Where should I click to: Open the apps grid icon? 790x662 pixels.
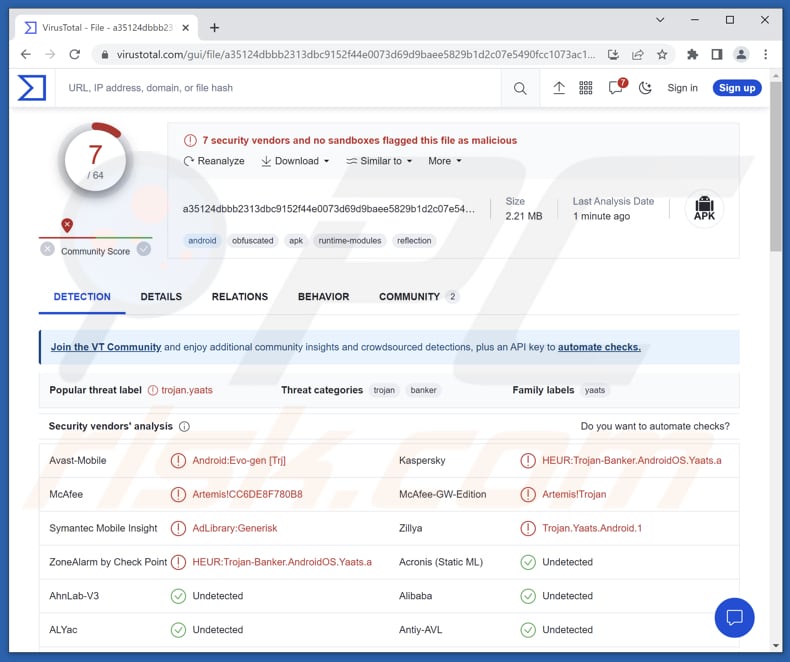pos(585,88)
